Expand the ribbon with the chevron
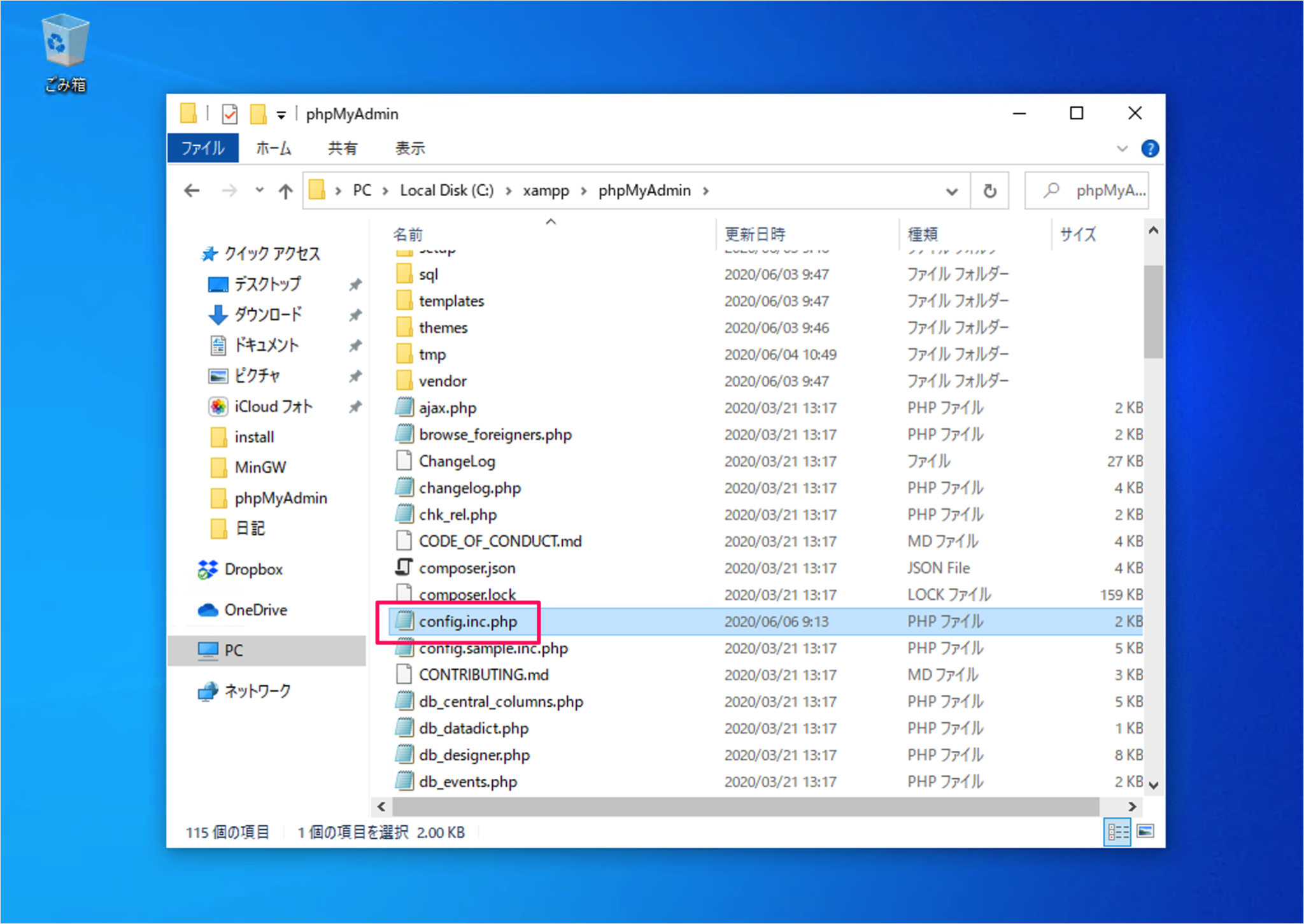 [1122, 148]
